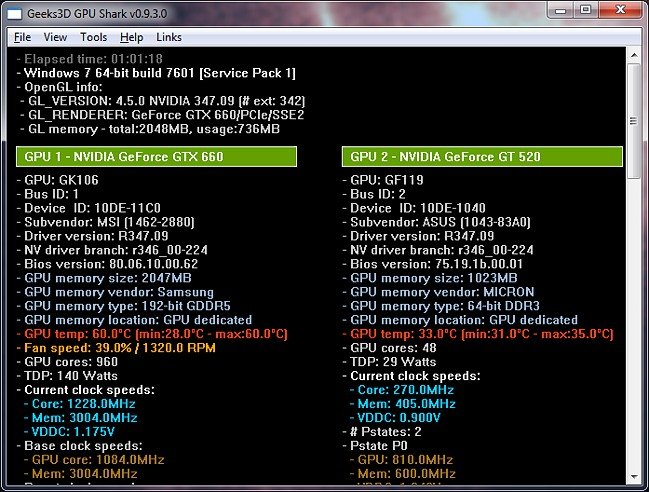Click the # Pstates: 2 line
Viewport: 649px width, 492px height.
coord(382,432)
